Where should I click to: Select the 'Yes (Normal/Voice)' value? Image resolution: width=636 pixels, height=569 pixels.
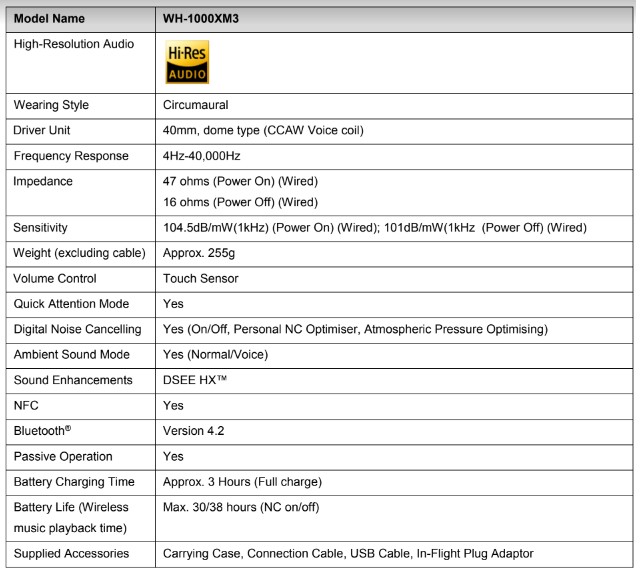[x=215, y=354]
